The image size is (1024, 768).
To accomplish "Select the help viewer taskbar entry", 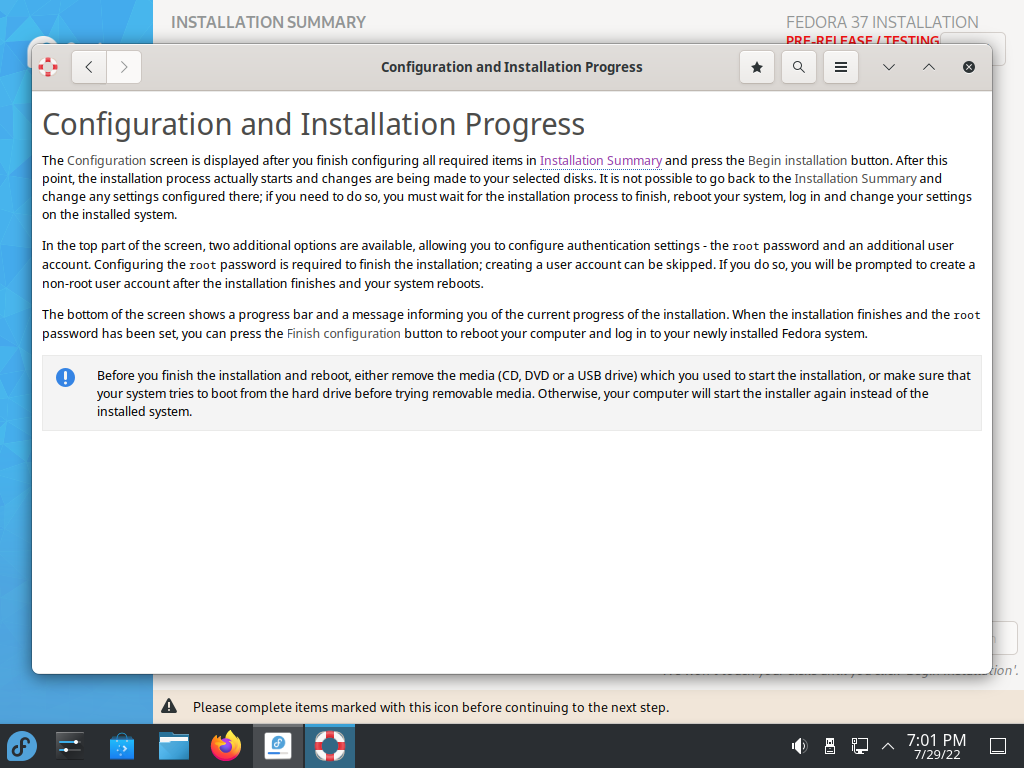I will click(x=330, y=746).
